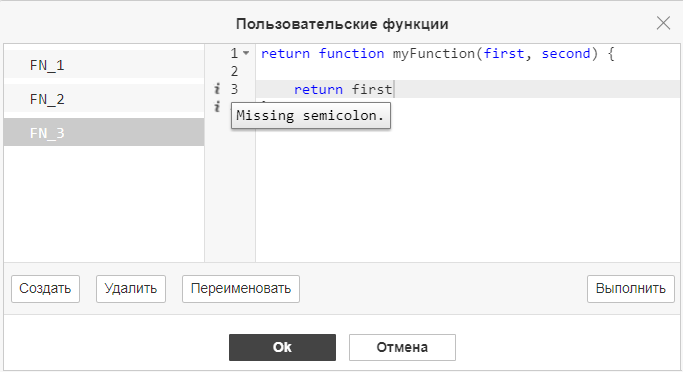Click the Переименовать button
Screen dimensions: 683x372
pyautogui.click(x=241, y=289)
